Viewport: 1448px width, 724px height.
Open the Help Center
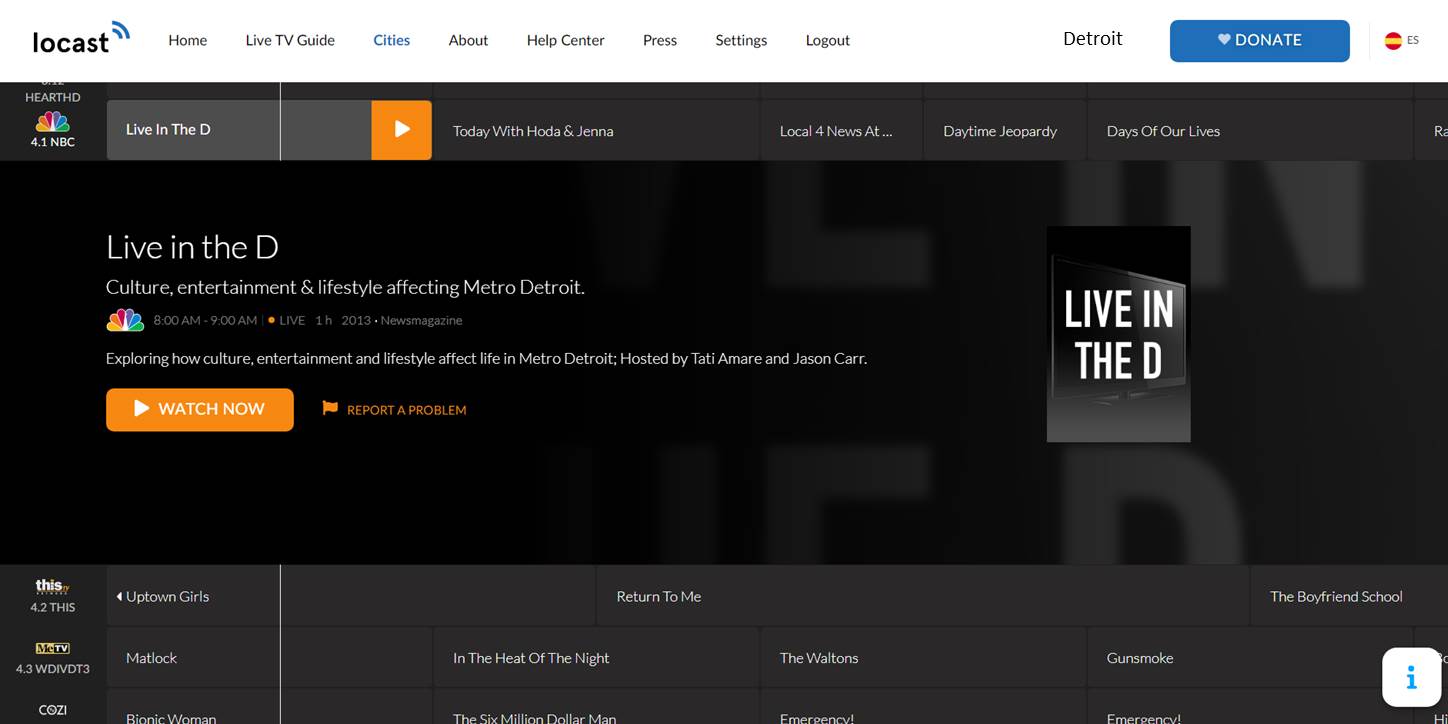pyautogui.click(x=566, y=40)
